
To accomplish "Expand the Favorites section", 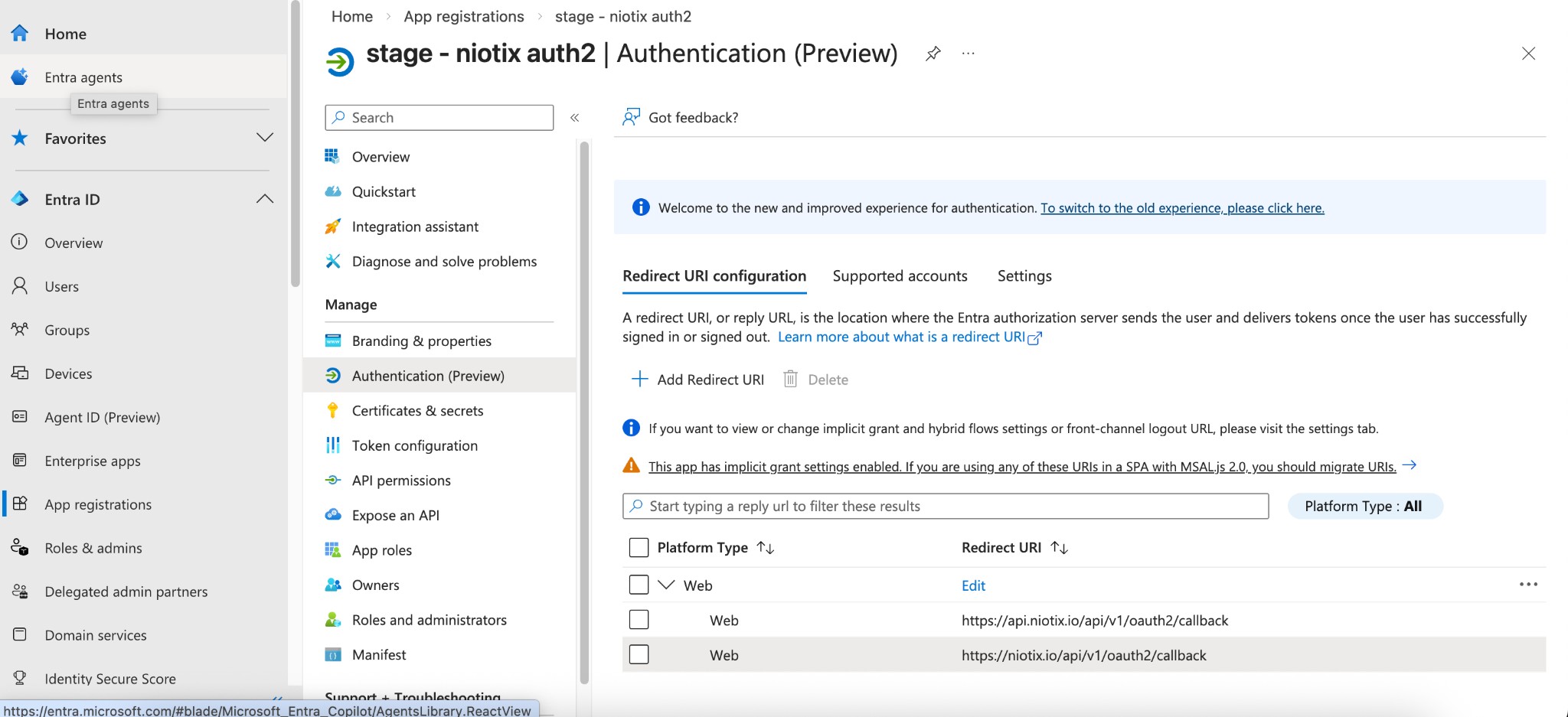I will coord(264,138).
